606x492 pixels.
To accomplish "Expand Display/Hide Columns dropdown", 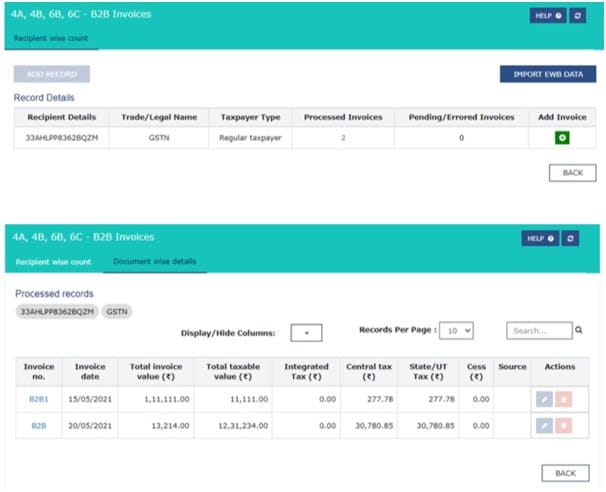I will [308, 332].
